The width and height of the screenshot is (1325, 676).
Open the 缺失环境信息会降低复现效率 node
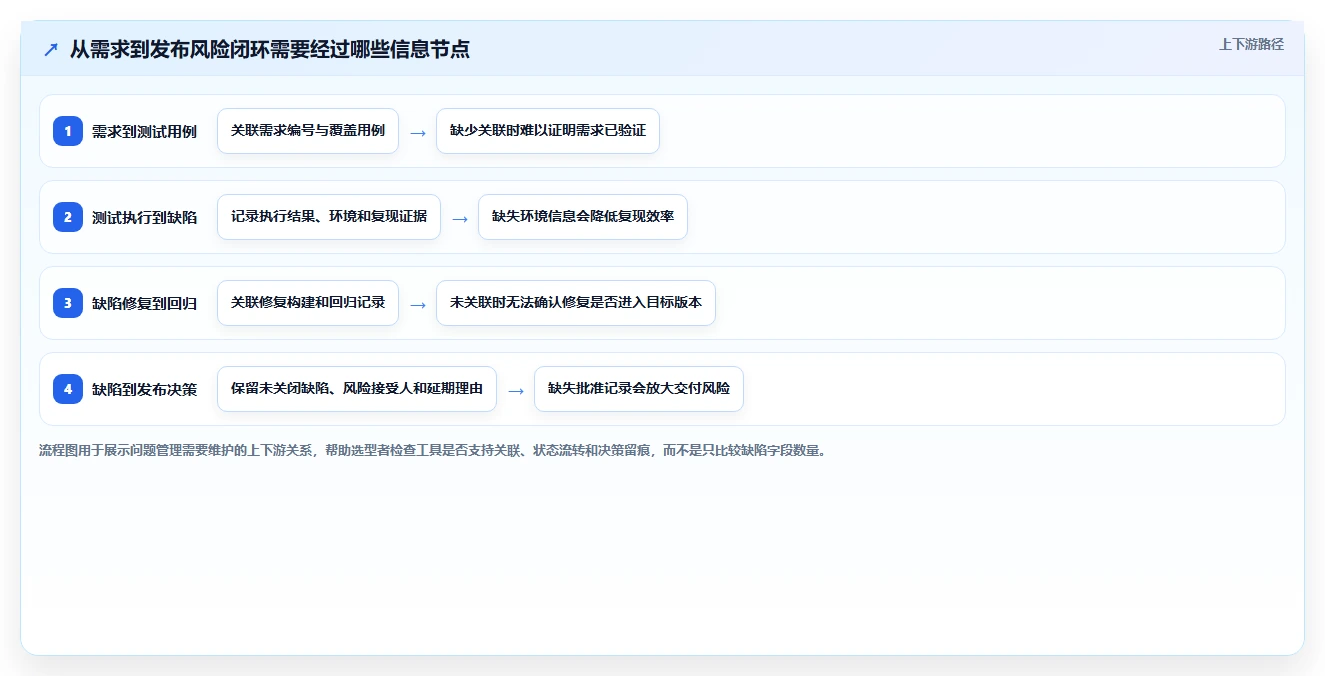point(583,217)
